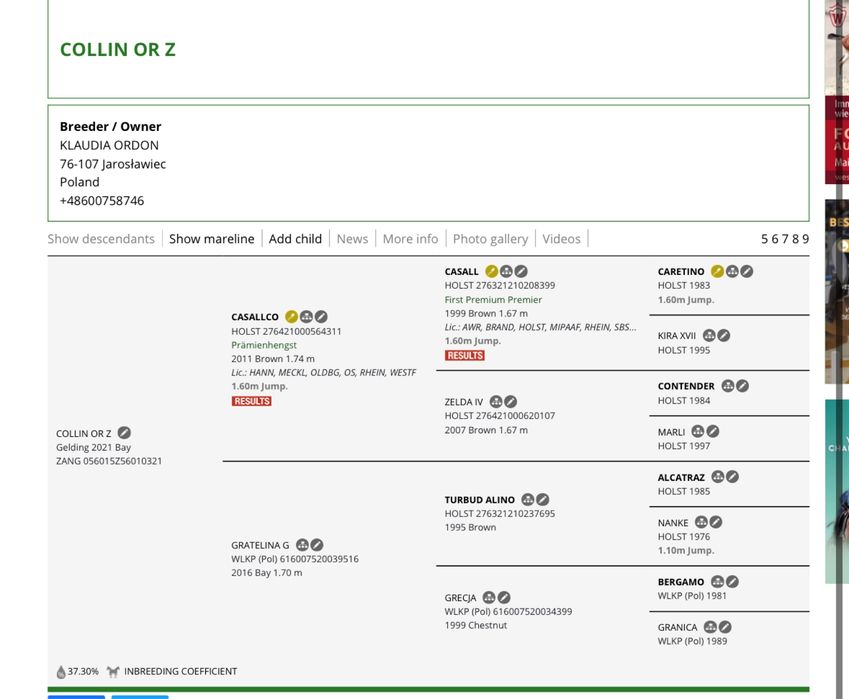849x699 pixels.
Task: Click the gold semen icon next to CARETINO
Action: click(x=717, y=271)
